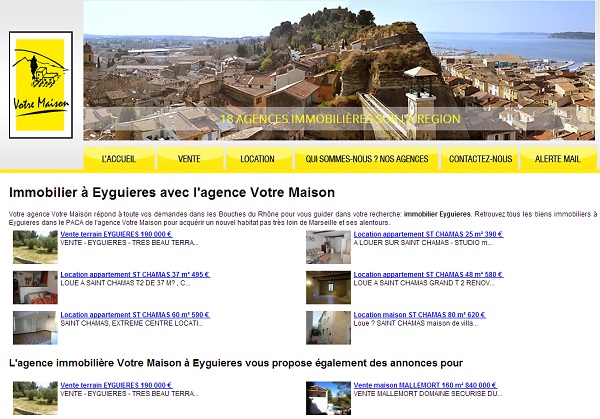Open Location maison ST CHAMAS 80 m² 620 € link
The image size is (600, 419).
pos(419,315)
